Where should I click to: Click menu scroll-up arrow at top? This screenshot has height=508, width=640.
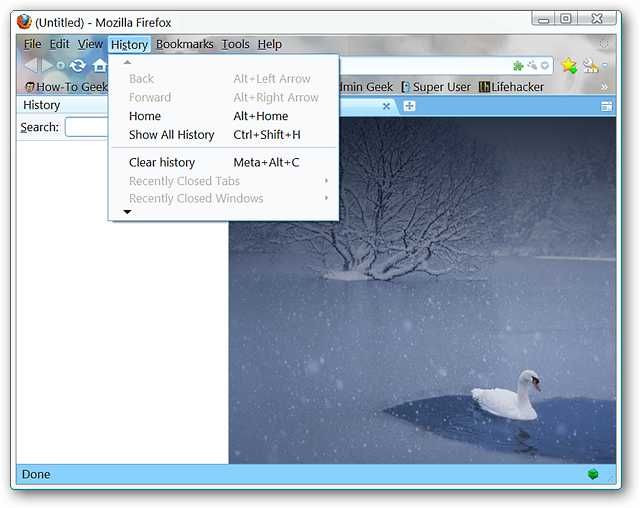click(x=127, y=62)
